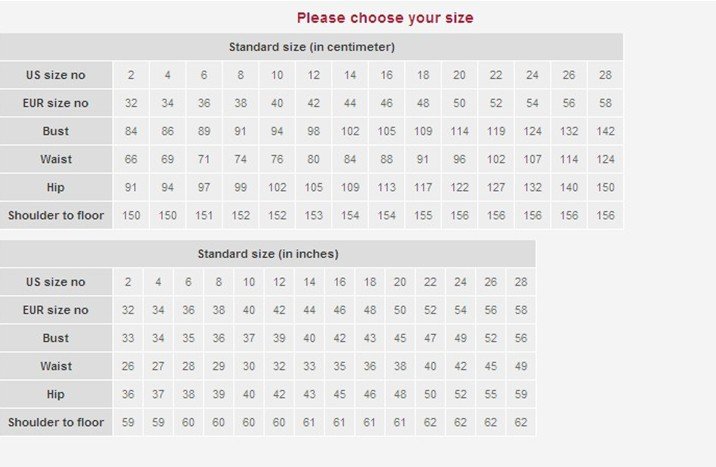This screenshot has height=467, width=716.
Task: Click the Bust row label in centimeter table
Action: point(56,131)
